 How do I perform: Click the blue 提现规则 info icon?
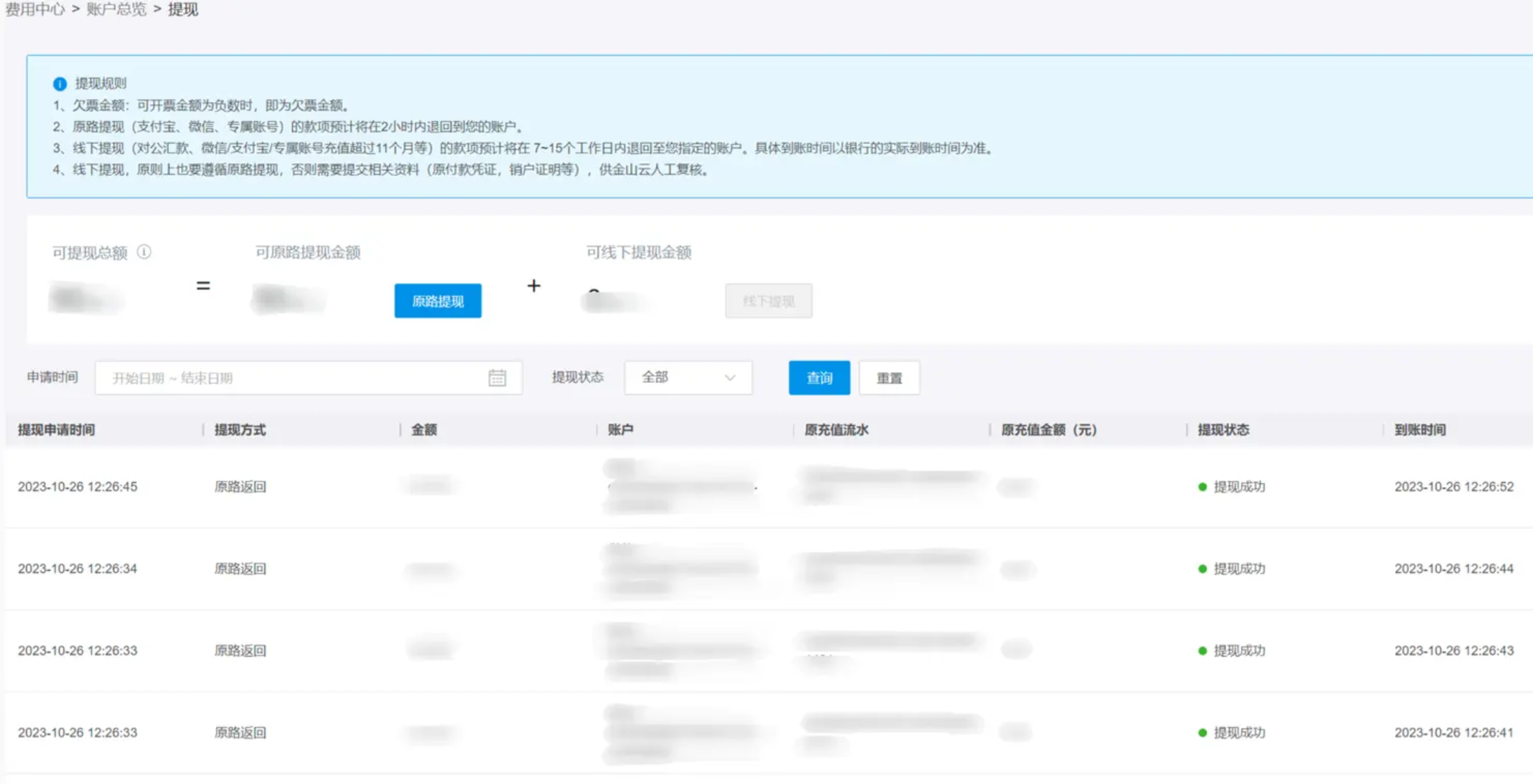click(60, 84)
